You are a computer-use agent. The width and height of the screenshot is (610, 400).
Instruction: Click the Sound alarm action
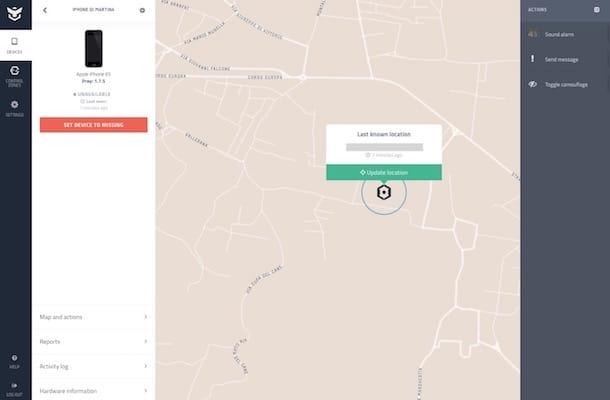(565, 35)
